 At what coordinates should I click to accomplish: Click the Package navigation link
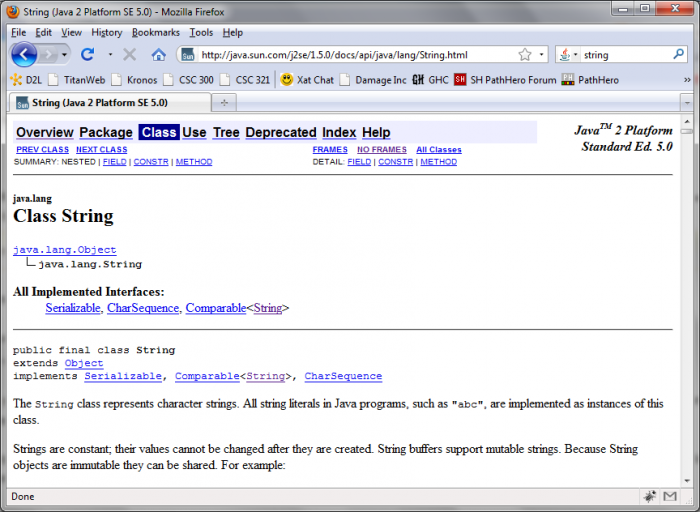tap(106, 132)
